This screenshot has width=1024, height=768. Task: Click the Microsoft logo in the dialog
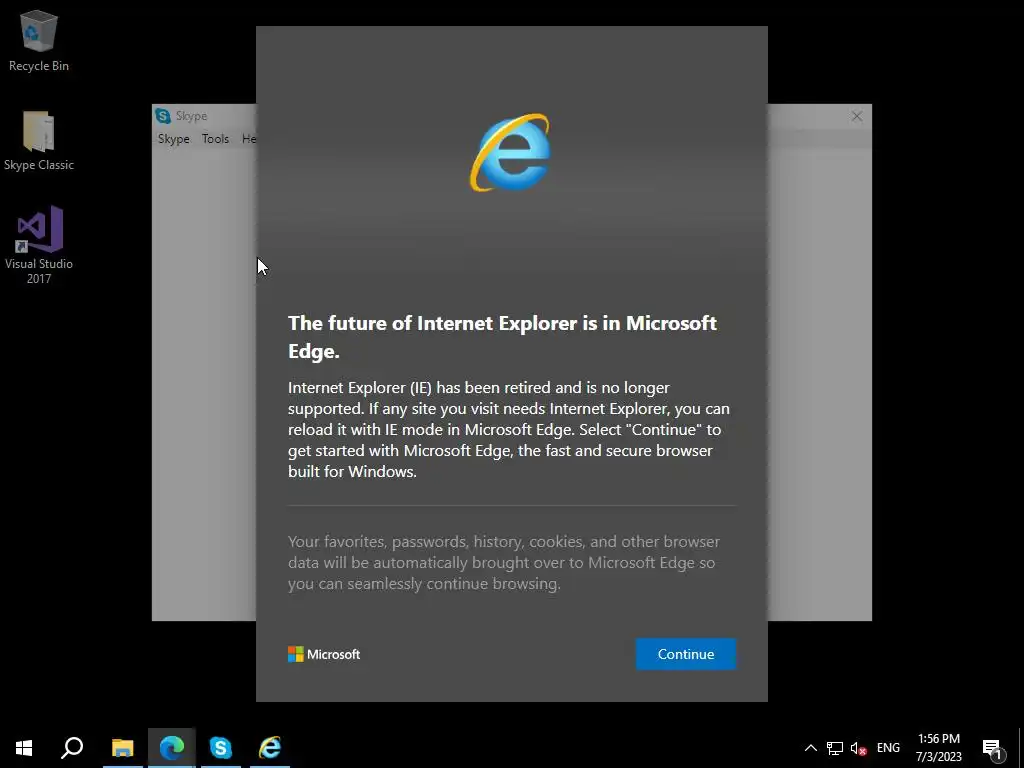[324, 654]
